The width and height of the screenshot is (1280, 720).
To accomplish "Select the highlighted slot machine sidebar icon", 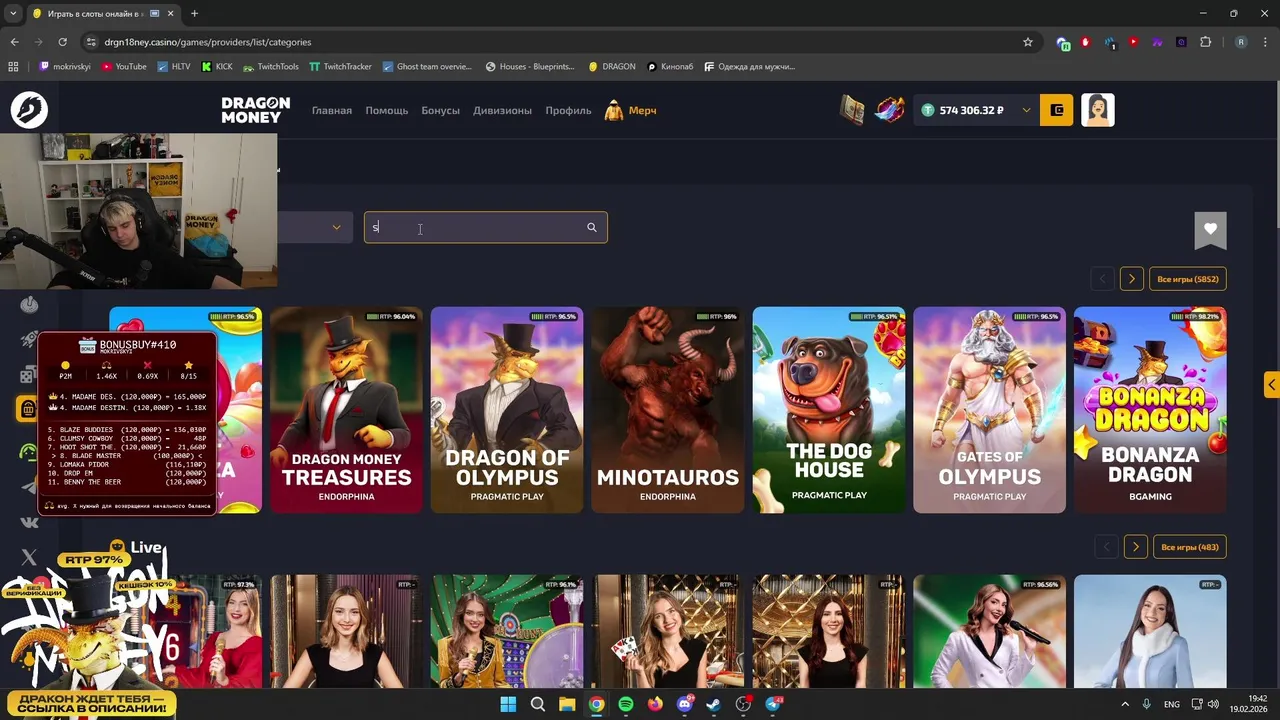I will pyautogui.click(x=27, y=408).
